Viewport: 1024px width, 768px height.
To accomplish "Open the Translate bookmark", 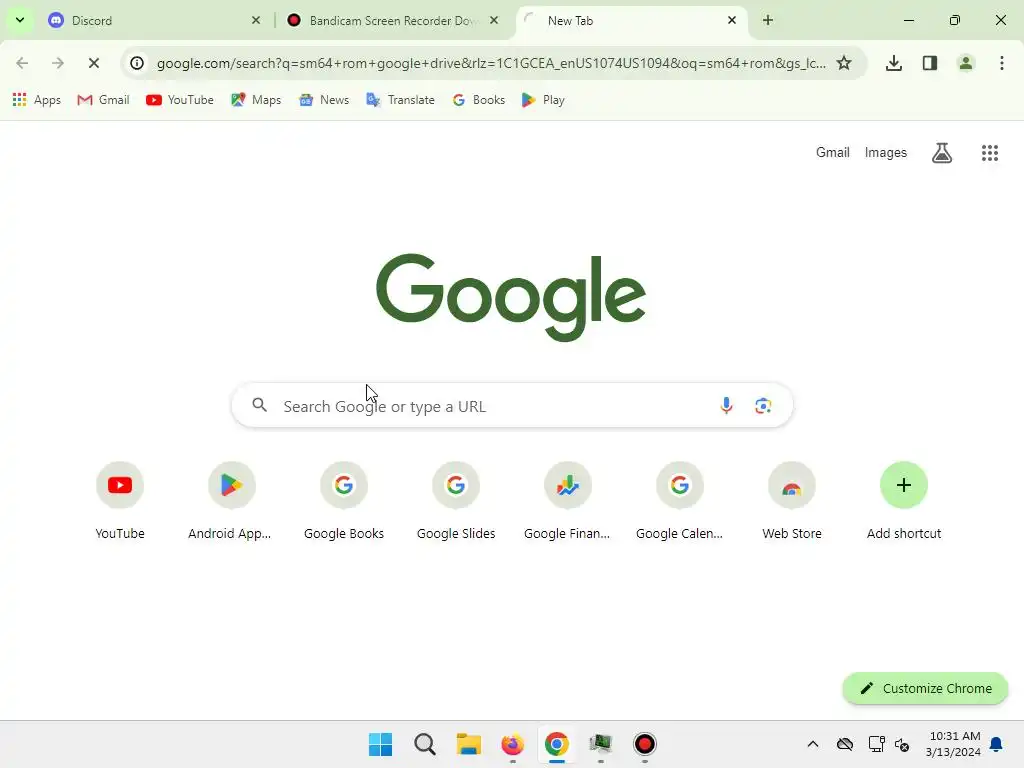I will pyautogui.click(x=400, y=100).
